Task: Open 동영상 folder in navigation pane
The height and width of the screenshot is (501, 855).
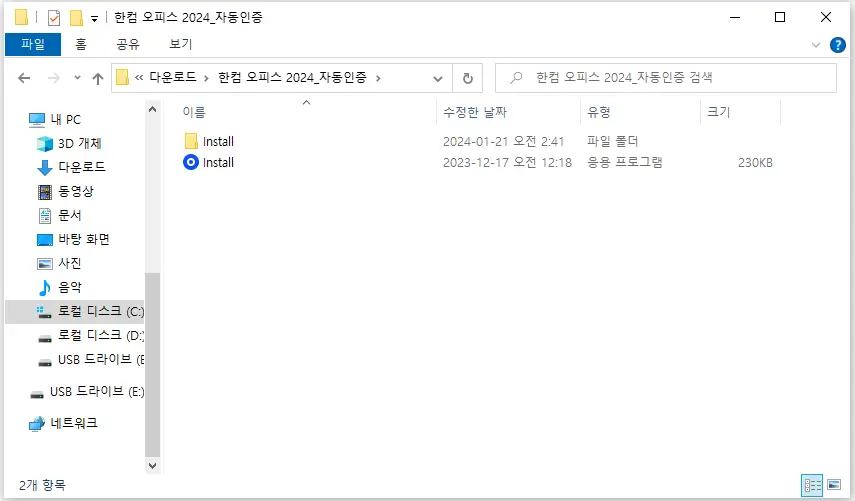Action: coord(76,191)
